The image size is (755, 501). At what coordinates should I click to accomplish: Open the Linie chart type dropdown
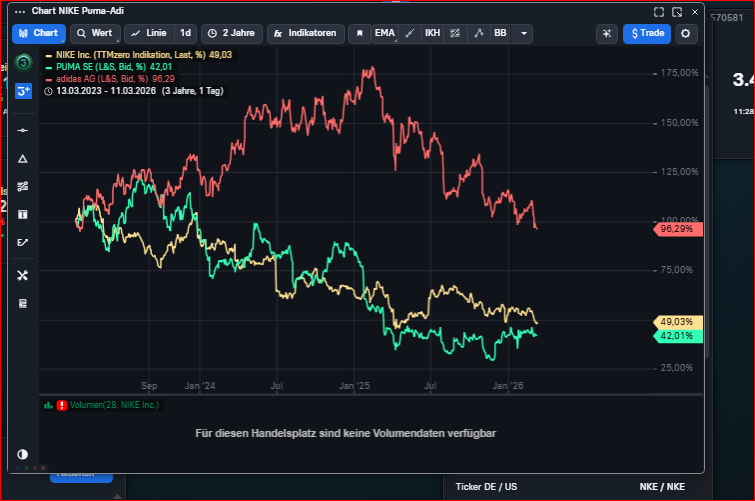[148, 33]
